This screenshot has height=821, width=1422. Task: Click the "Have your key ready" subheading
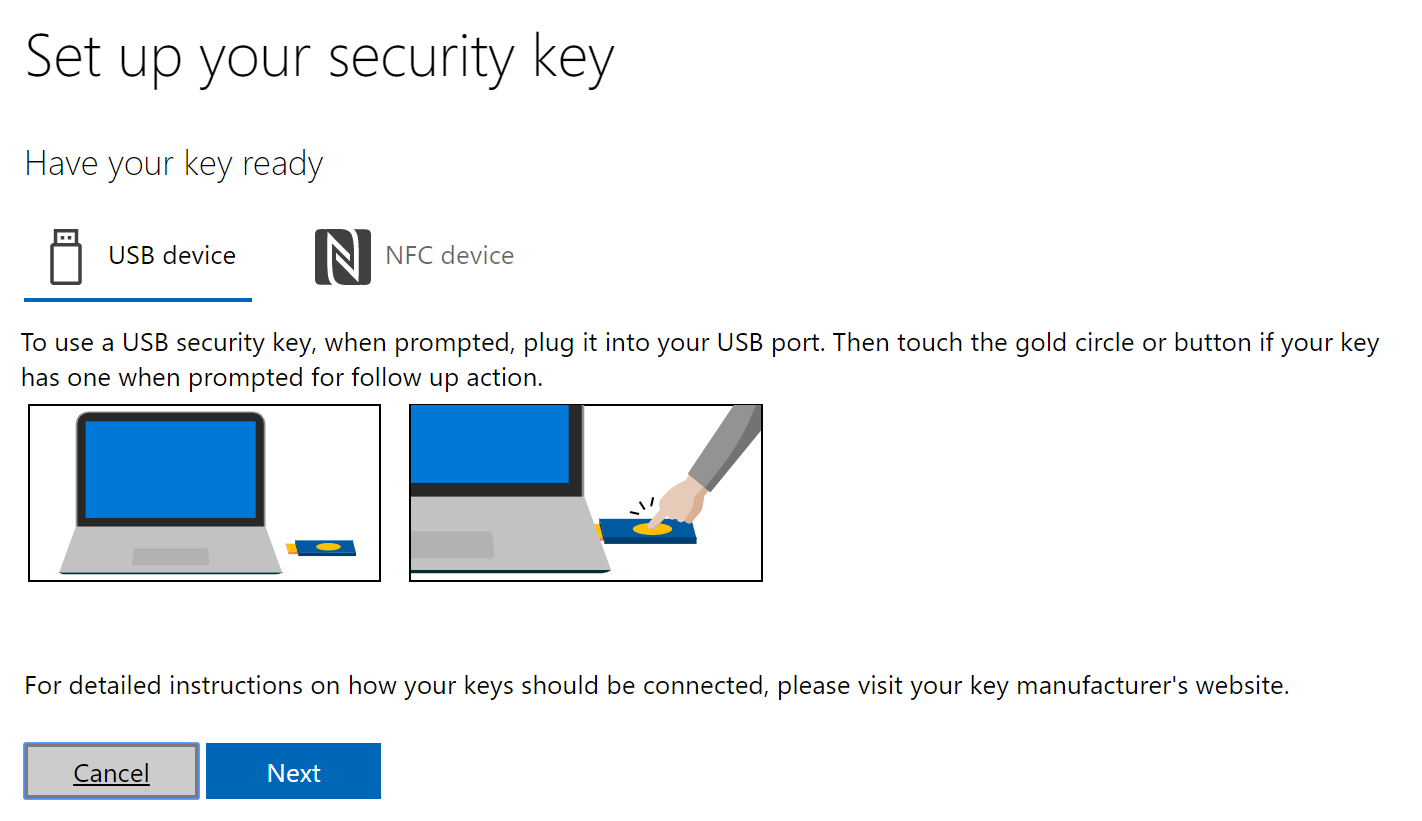click(x=174, y=164)
